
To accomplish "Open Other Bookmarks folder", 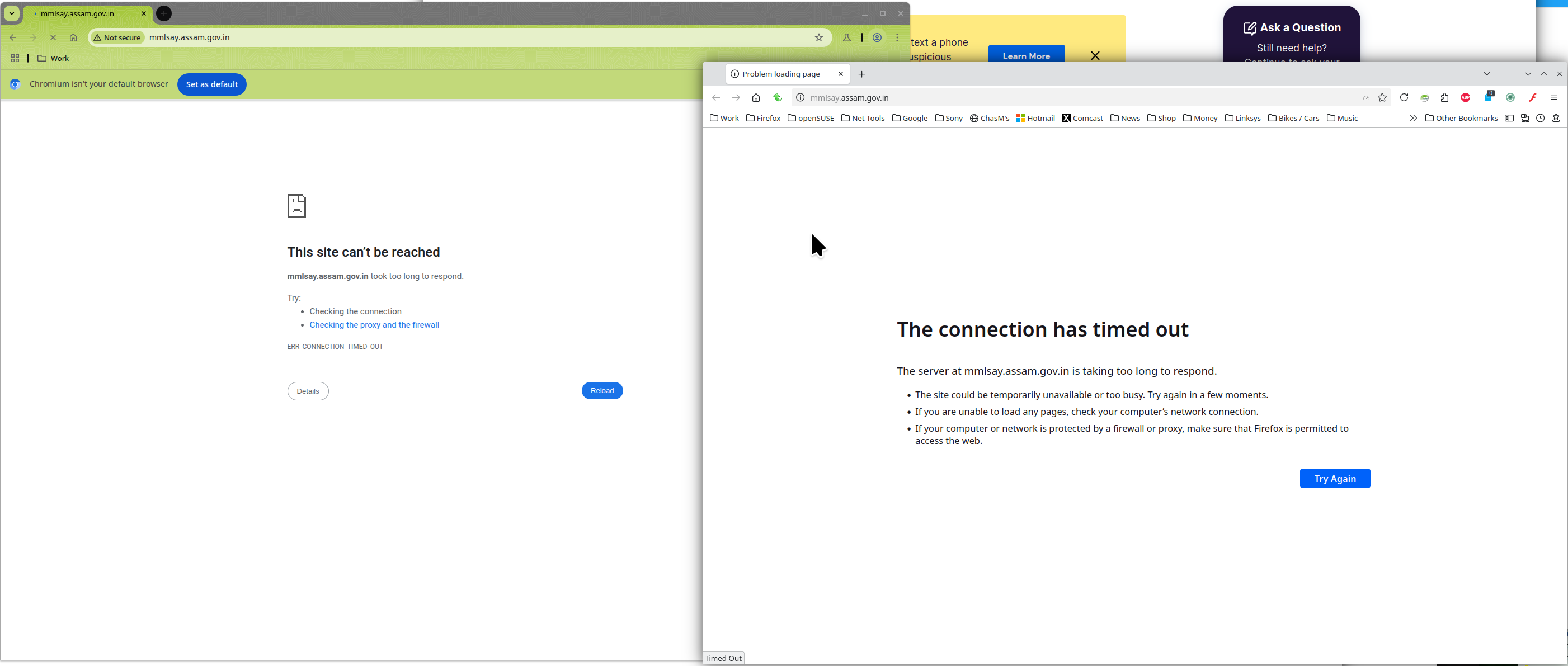I will (x=1462, y=119).
